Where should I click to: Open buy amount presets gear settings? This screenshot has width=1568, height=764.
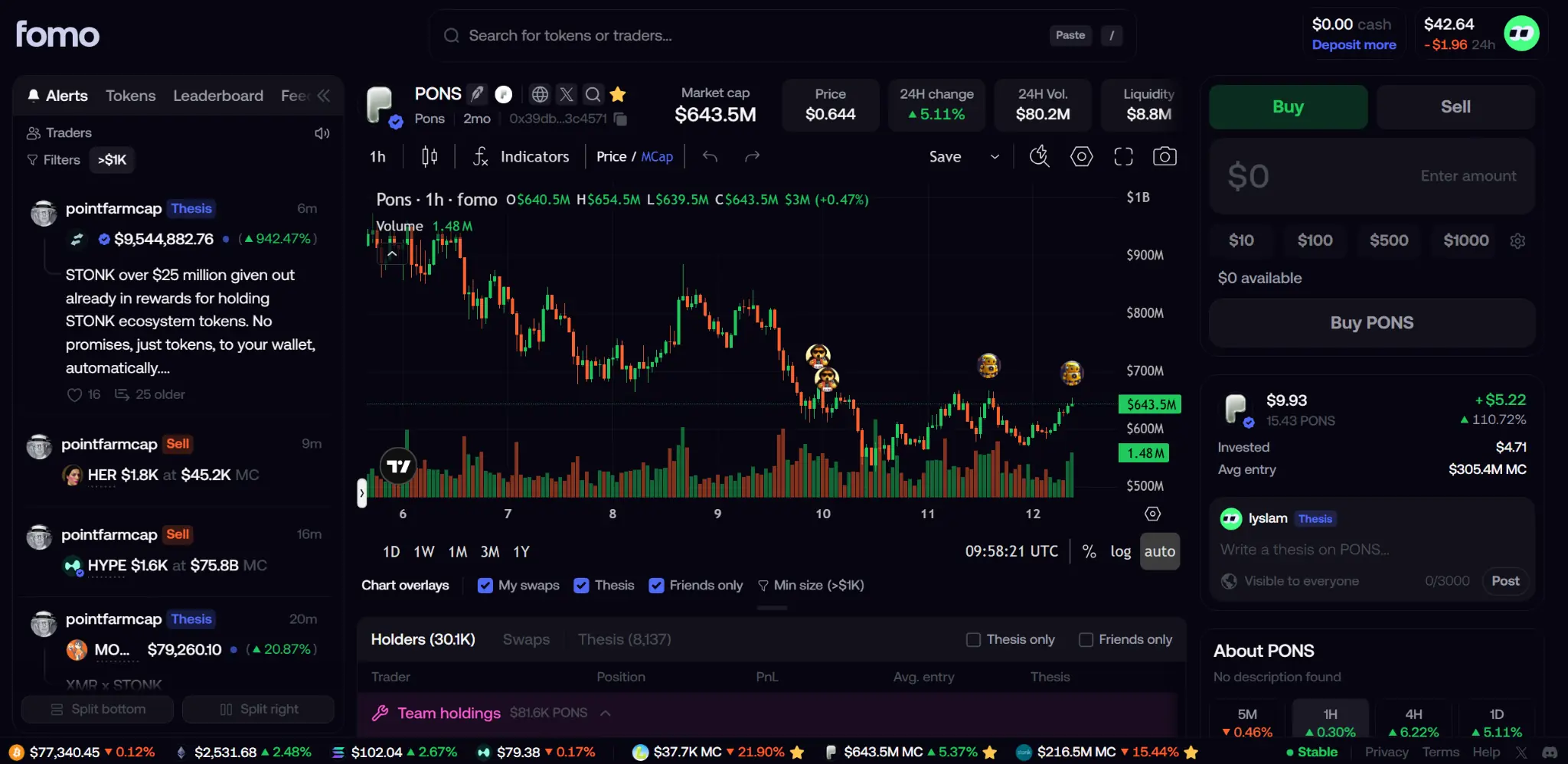tap(1517, 240)
